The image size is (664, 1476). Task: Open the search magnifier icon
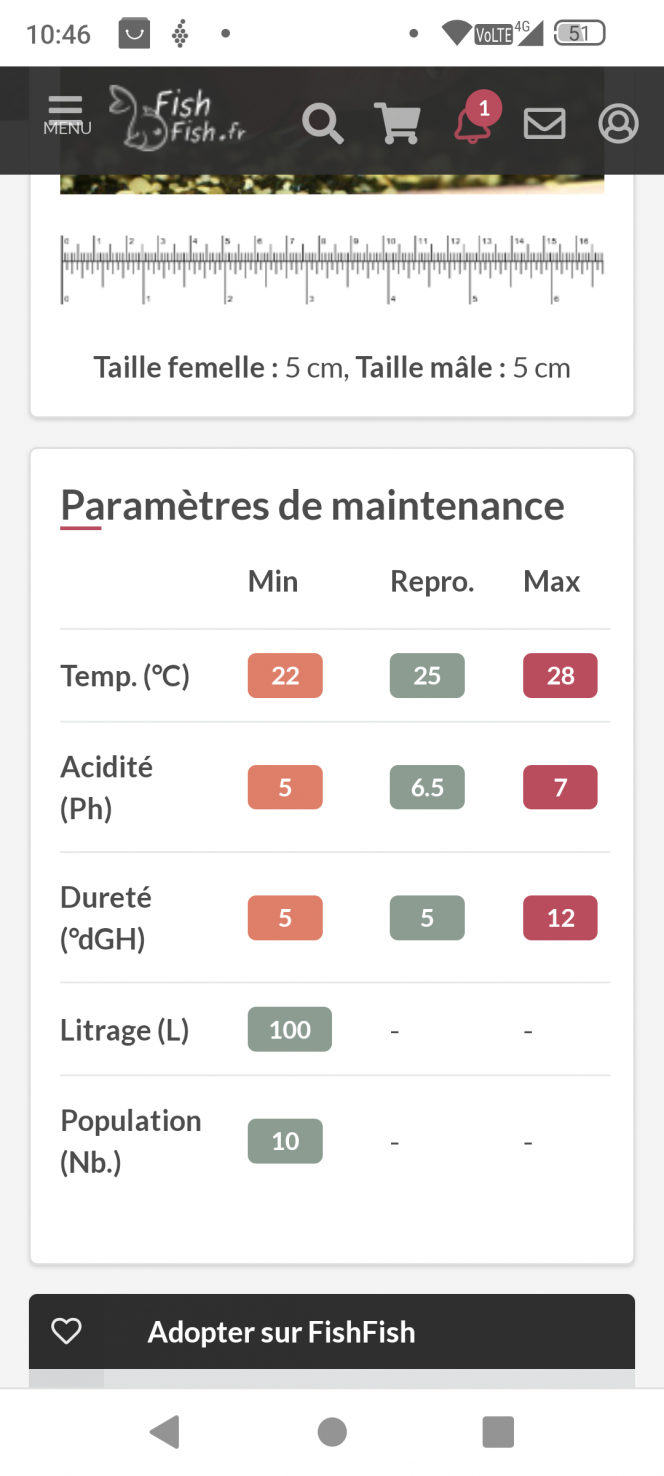pyautogui.click(x=322, y=124)
